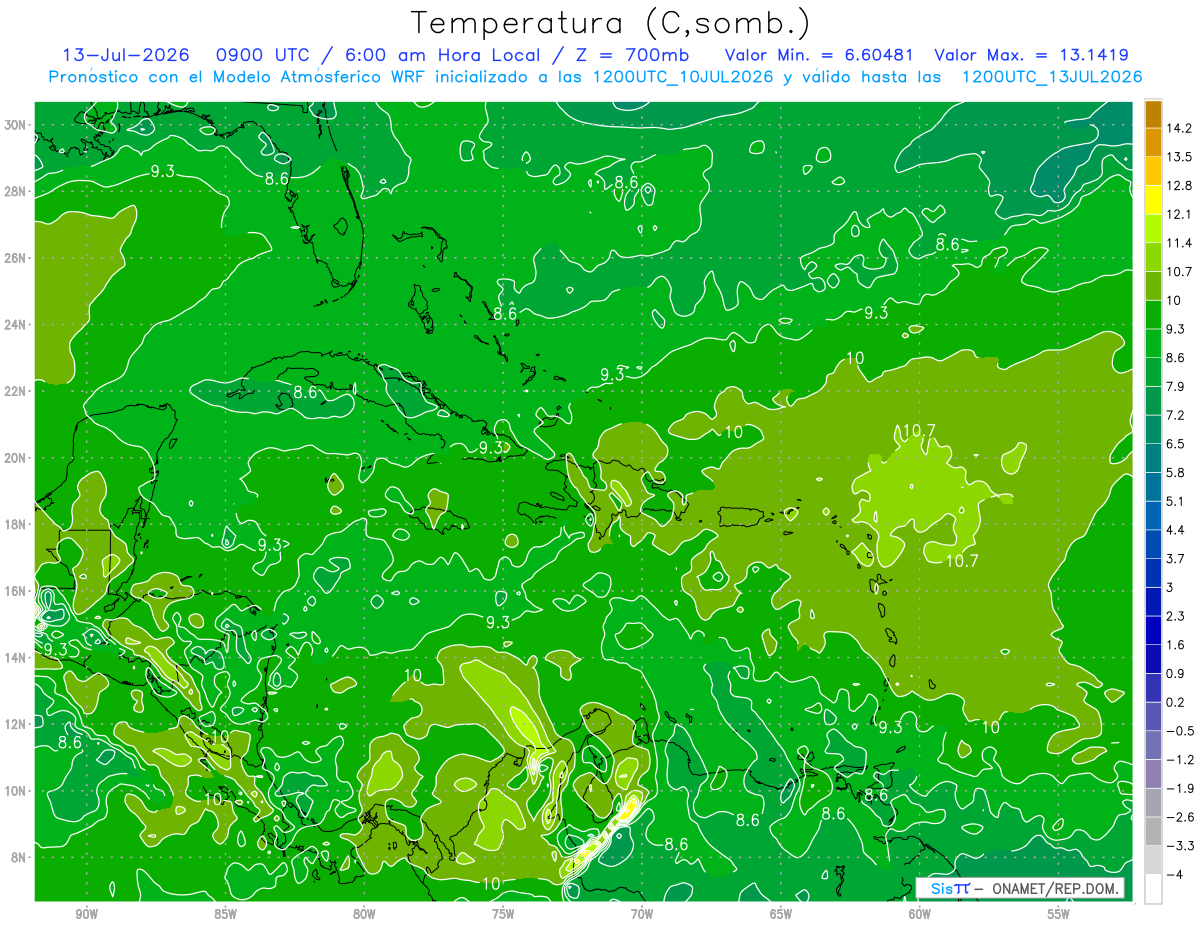The height and width of the screenshot is (927, 1200).
Task: Click the color scale label '0.2'
Action: tap(1176, 702)
